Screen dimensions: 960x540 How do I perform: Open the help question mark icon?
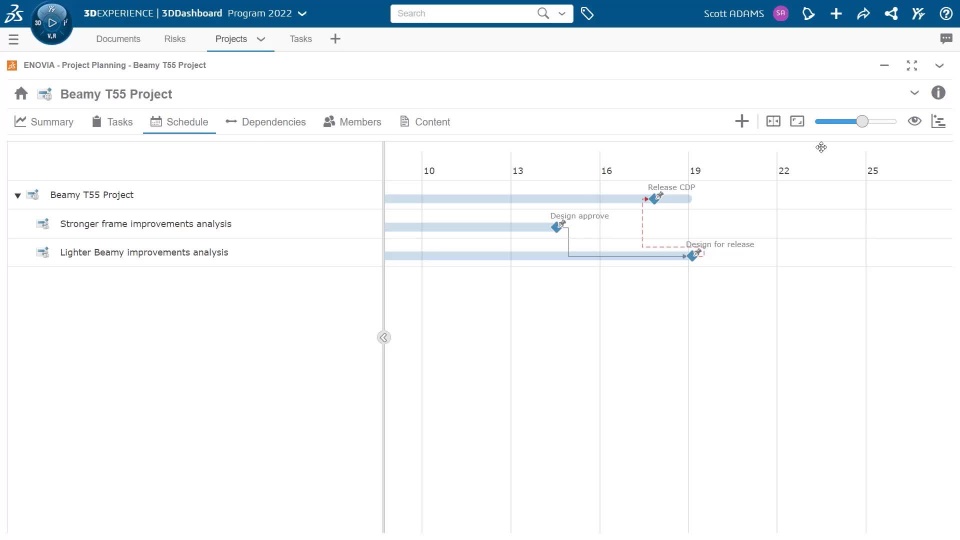(946, 13)
